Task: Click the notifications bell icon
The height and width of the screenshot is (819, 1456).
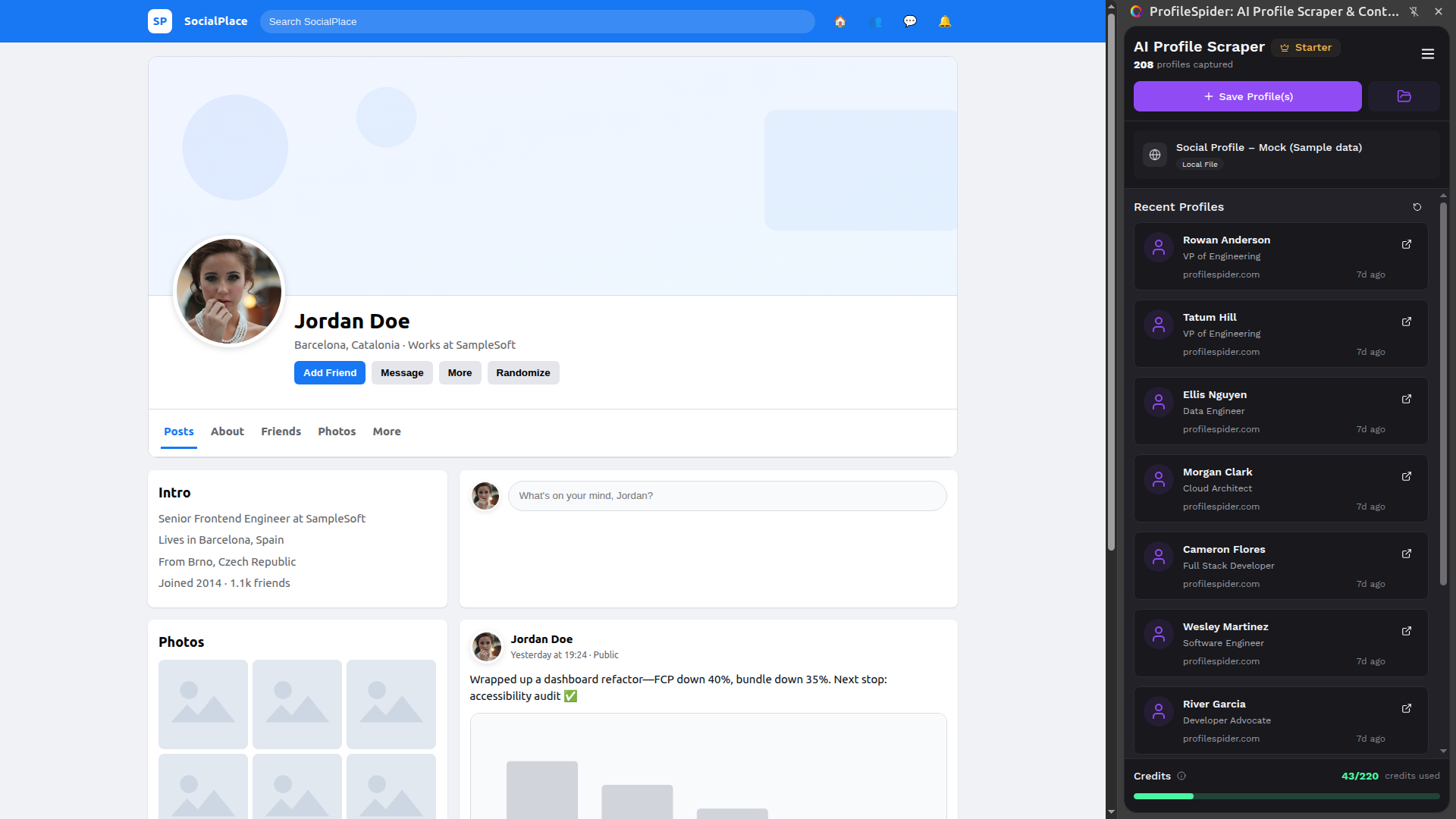Action: click(945, 21)
